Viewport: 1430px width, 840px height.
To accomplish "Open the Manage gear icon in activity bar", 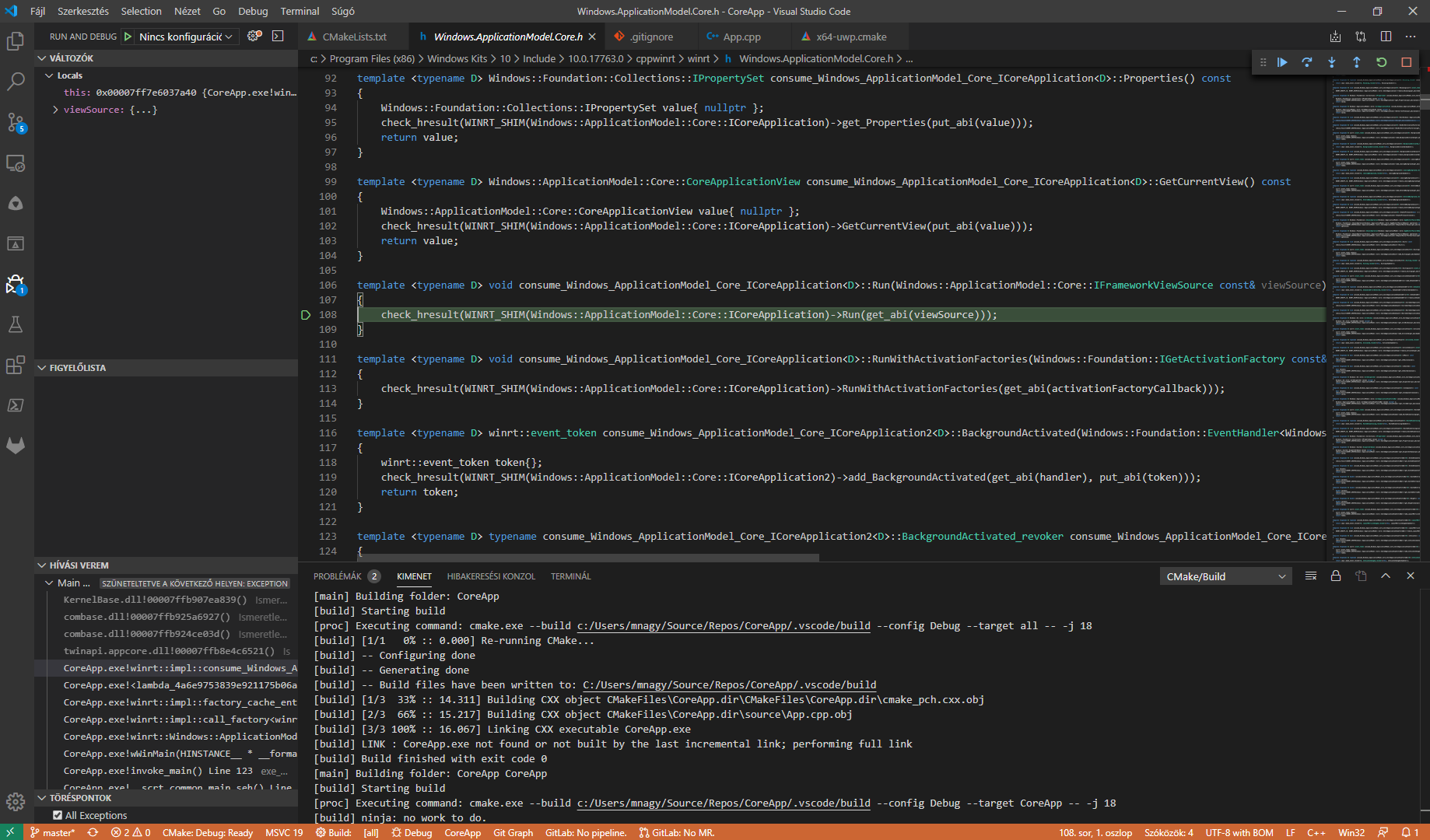I will (x=16, y=801).
